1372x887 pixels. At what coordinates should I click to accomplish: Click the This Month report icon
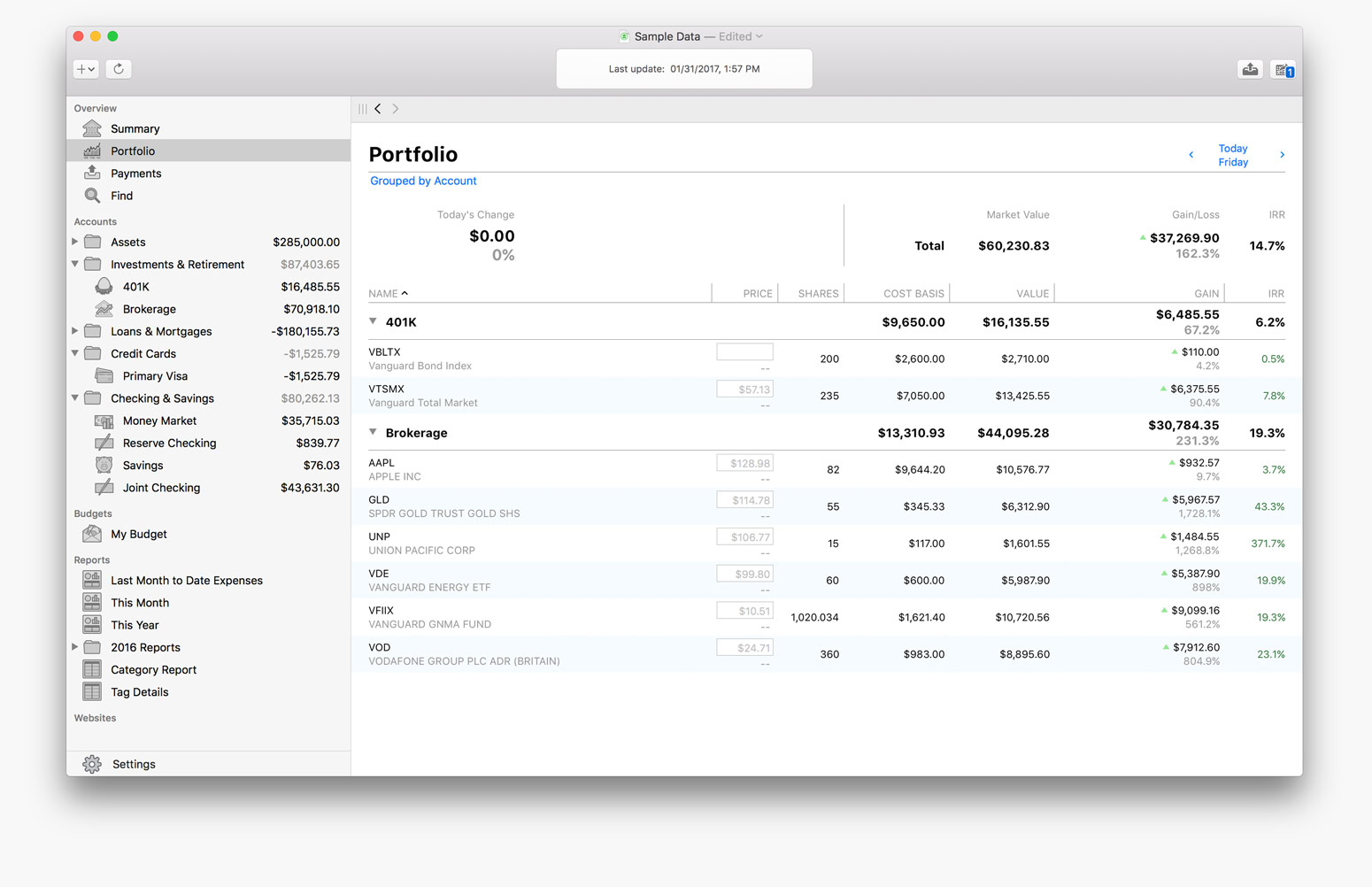coord(92,602)
